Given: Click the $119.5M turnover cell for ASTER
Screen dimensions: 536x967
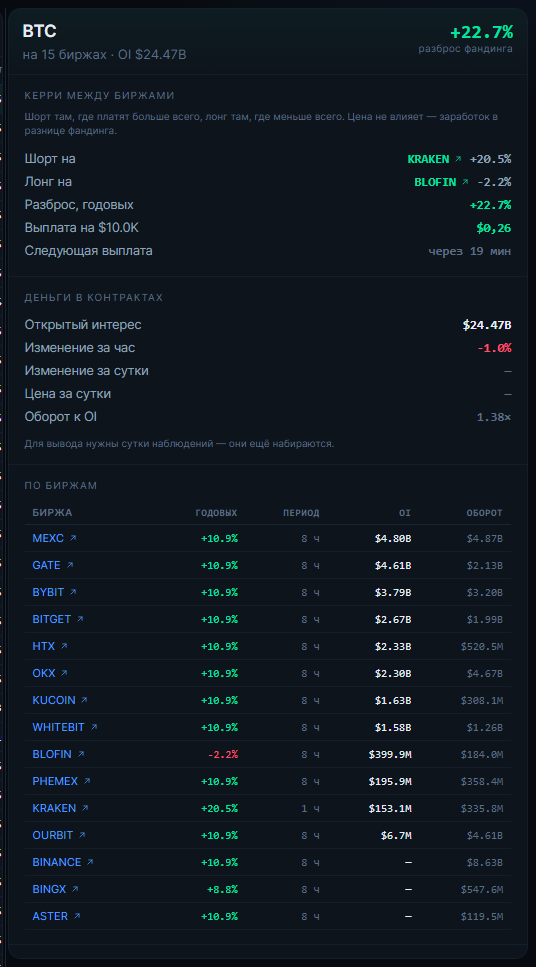Looking at the screenshot, I should coord(482,916).
